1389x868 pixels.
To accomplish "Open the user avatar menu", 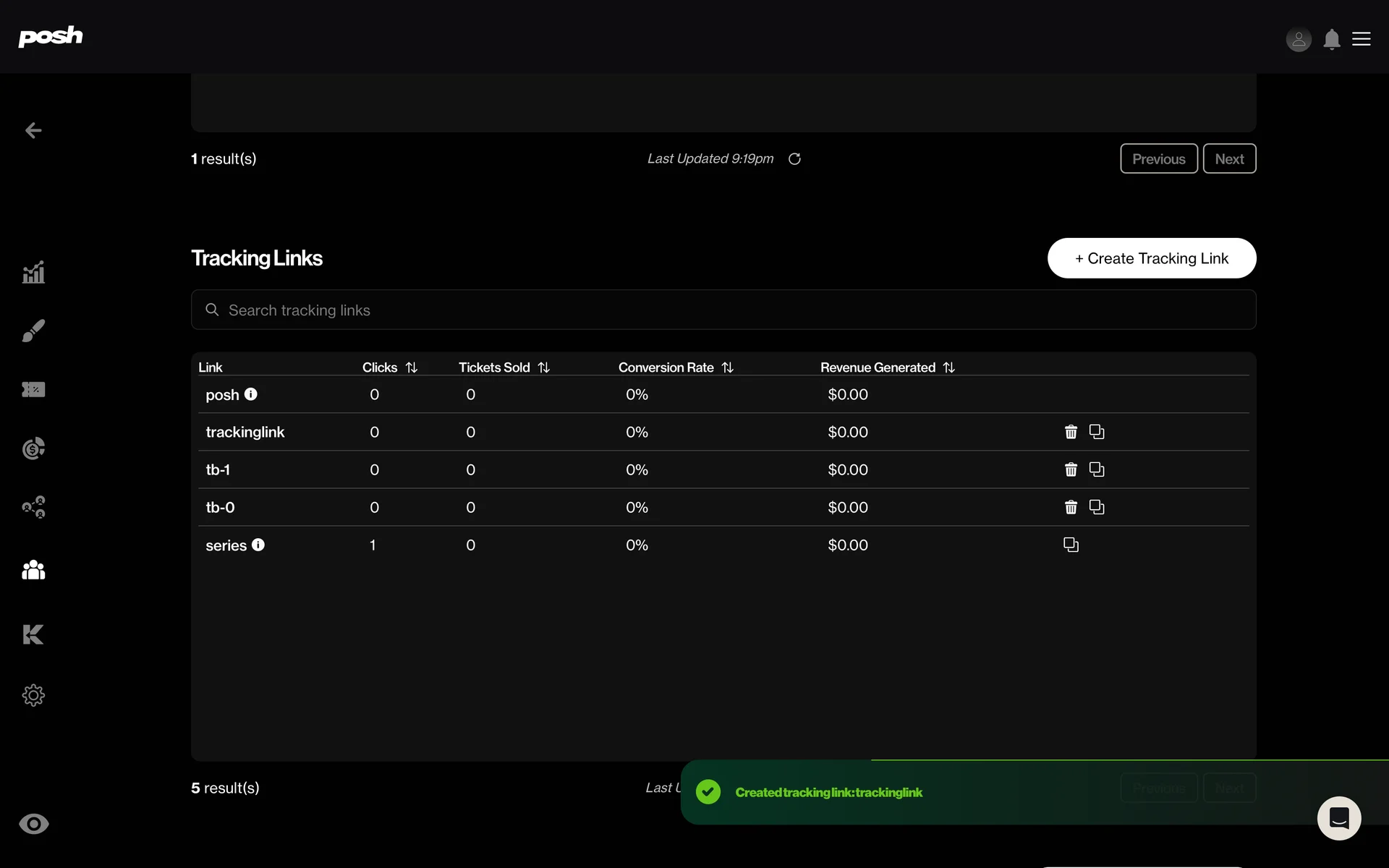I will pyautogui.click(x=1299, y=39).
